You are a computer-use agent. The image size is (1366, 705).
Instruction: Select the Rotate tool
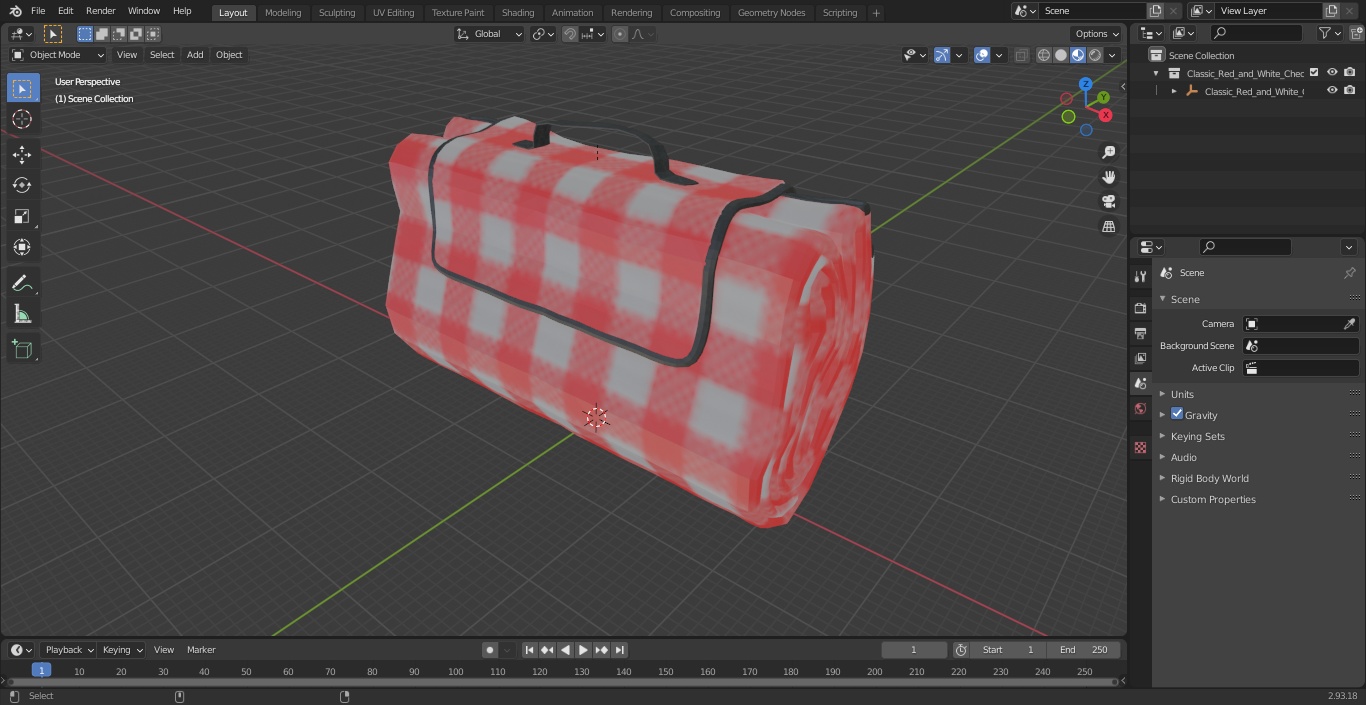[22, 185]
